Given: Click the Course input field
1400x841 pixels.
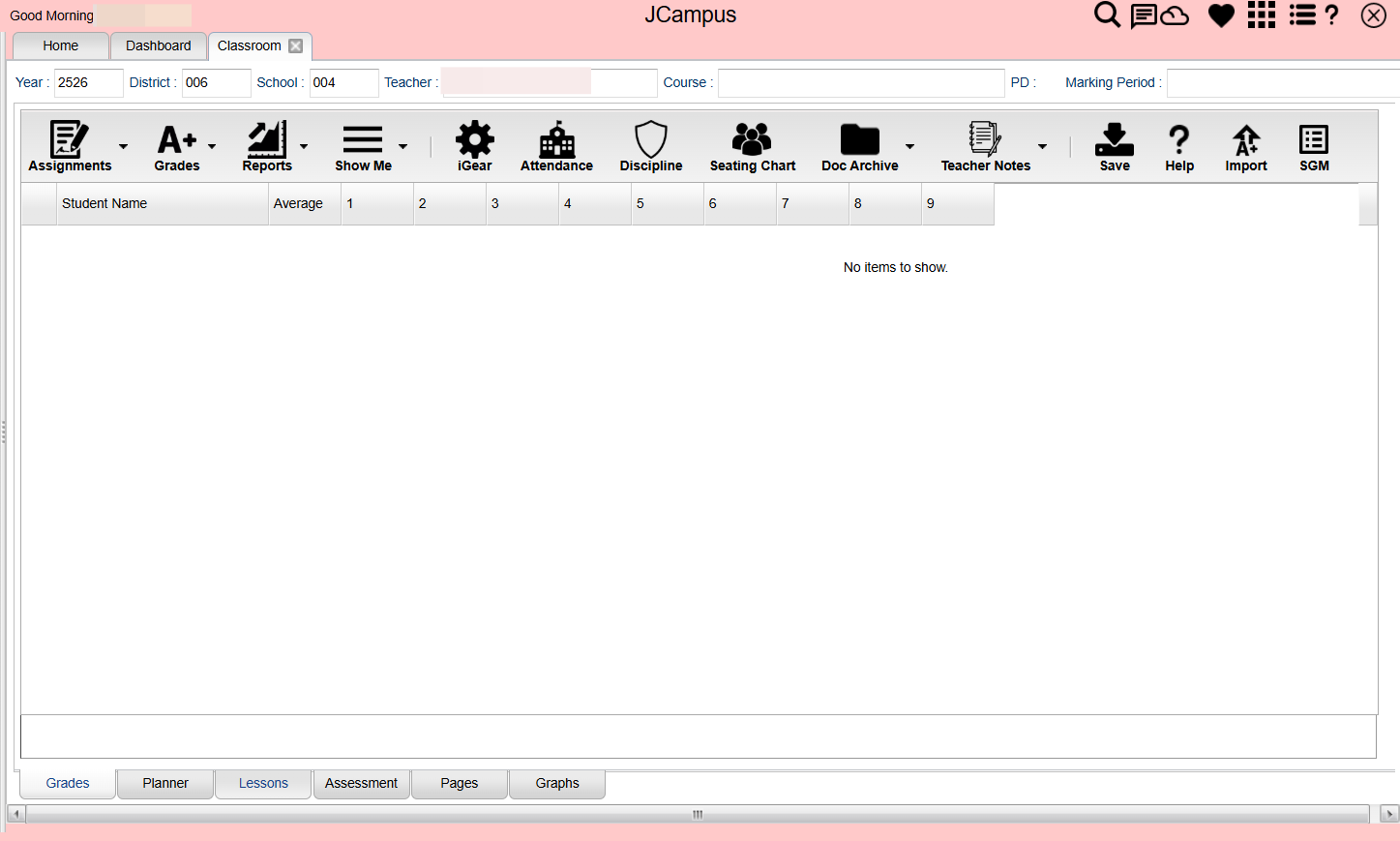Looking at the screenshot, I should point(861,83).
